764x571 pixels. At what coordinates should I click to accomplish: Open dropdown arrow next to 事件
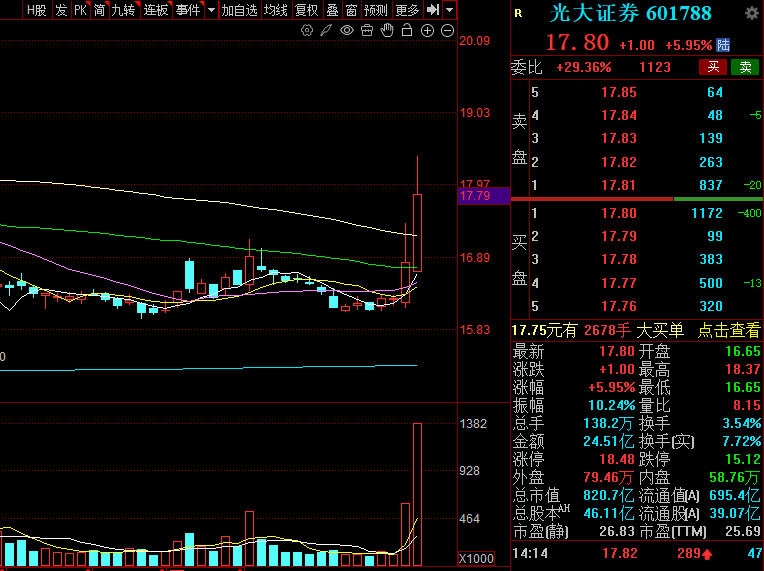pyautogui.click(x=211, y=10)
